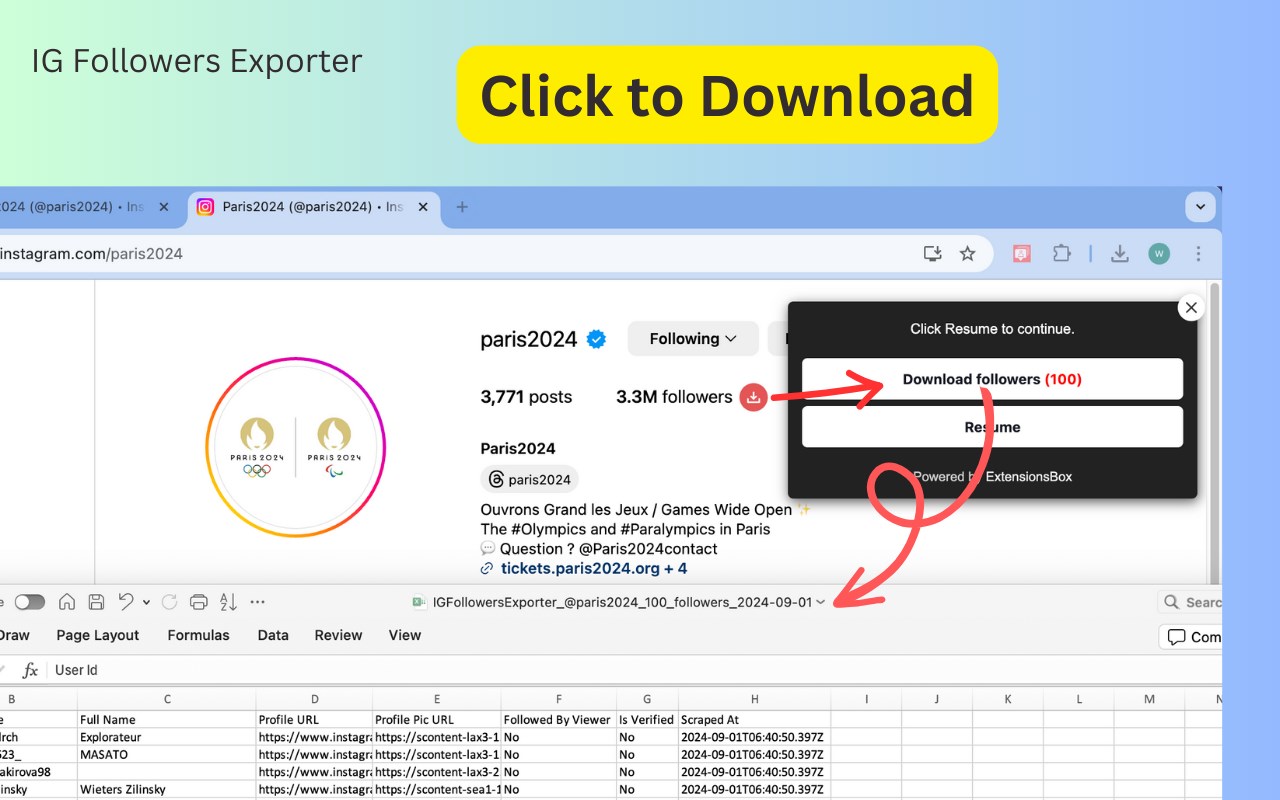Open the paris2024 Threads badge
This screenshot has width=1280, height=800.
click(x=529, y=479)
